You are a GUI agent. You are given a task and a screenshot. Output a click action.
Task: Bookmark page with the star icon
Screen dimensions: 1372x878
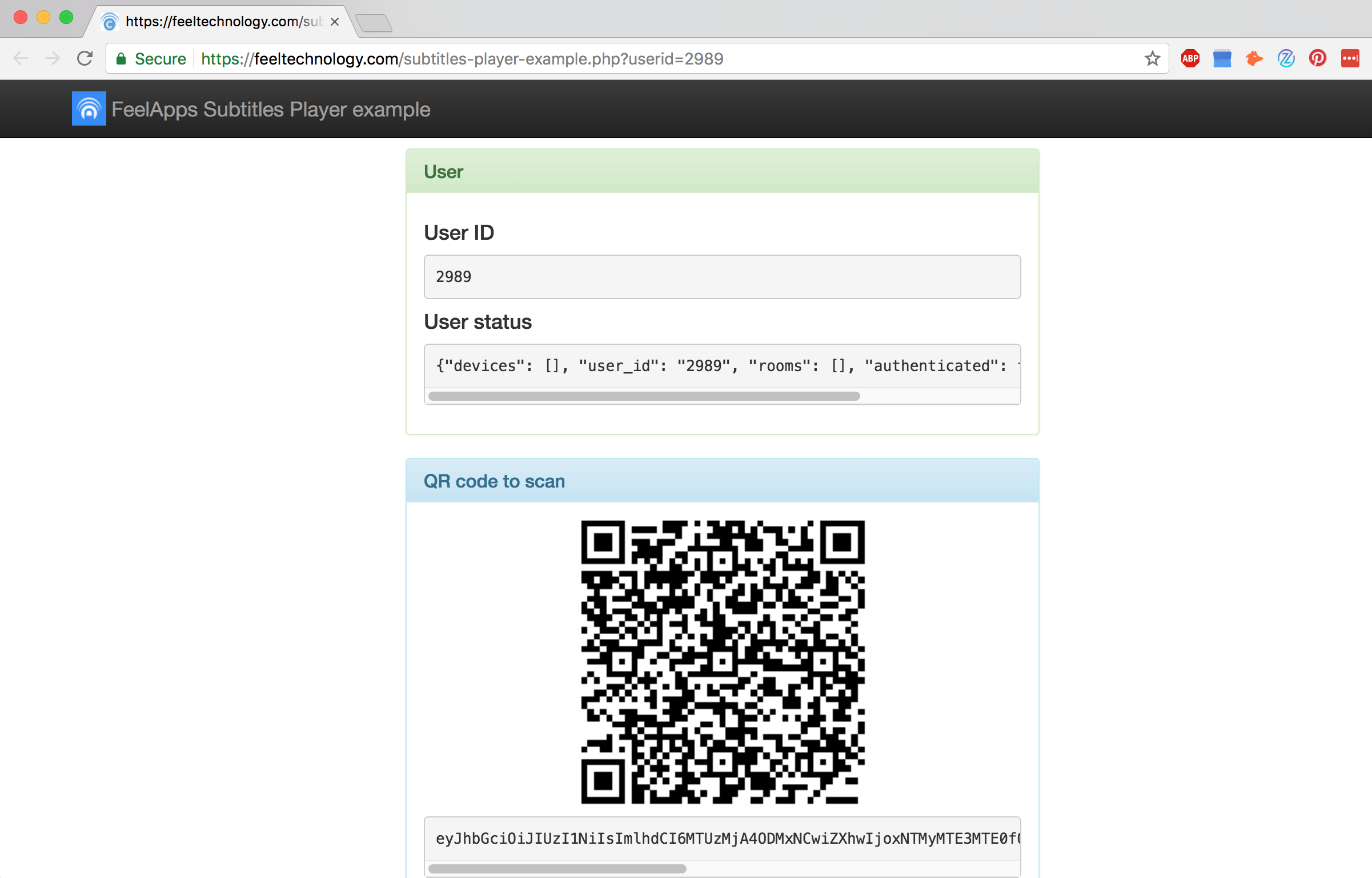[x=1152, y=58]
